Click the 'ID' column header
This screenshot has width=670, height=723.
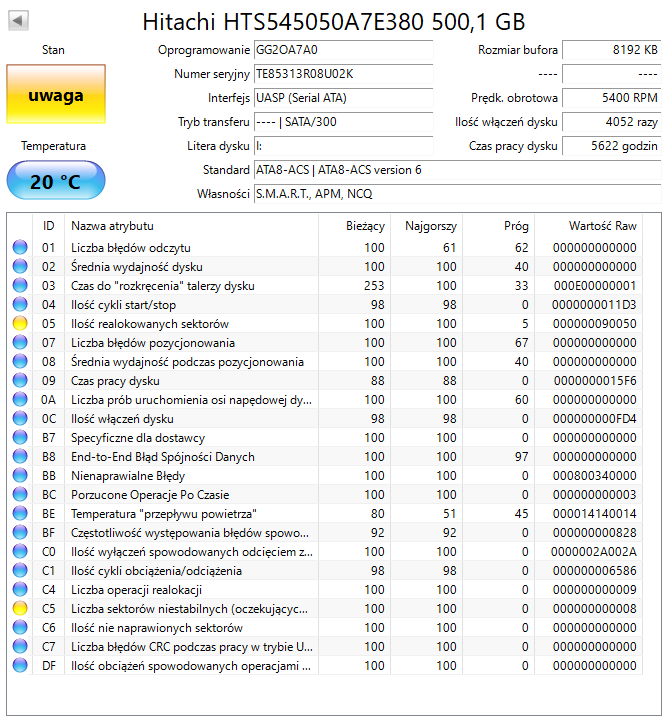click(48, 226)
